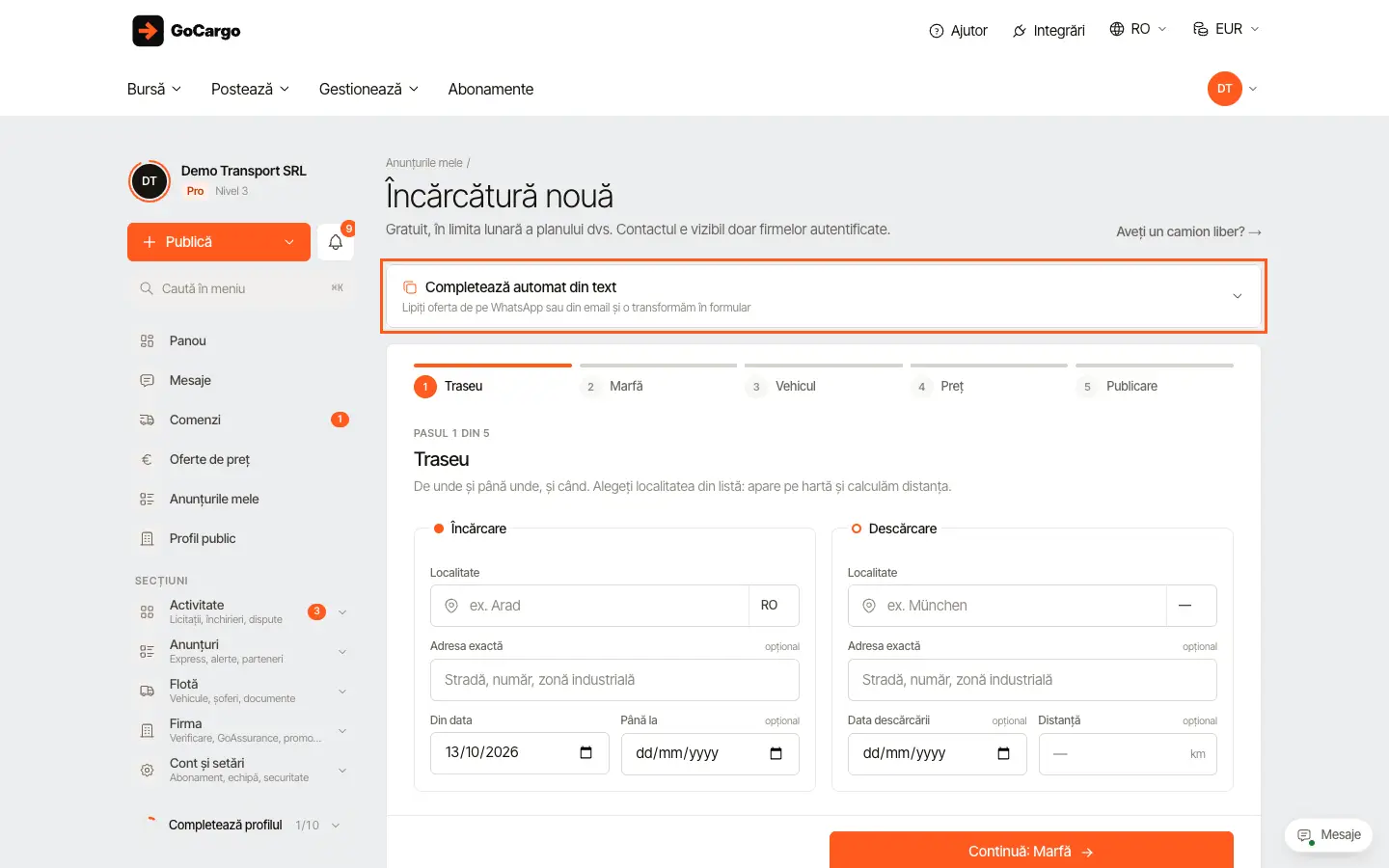This screenshot has width=1389, height=868.
Task: Open Integrări plug icon link
Action: click(x=1020, y=31)
